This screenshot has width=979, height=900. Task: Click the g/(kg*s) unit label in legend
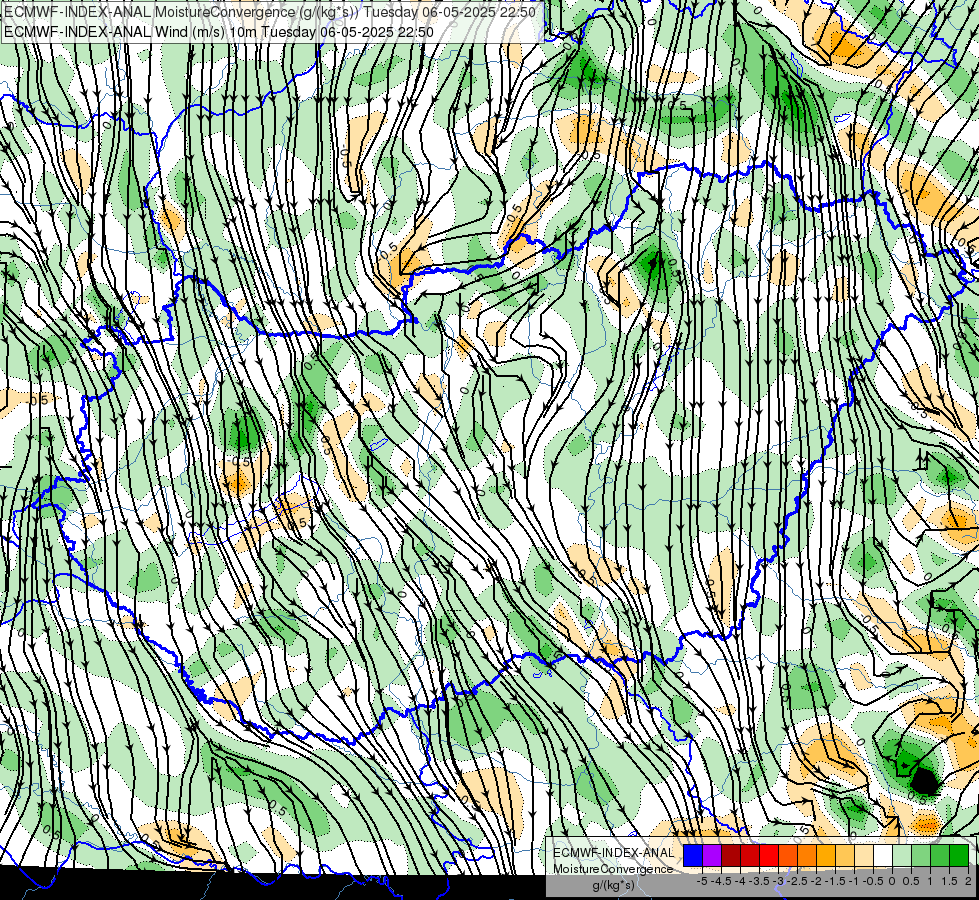click(x=613, y=885)
